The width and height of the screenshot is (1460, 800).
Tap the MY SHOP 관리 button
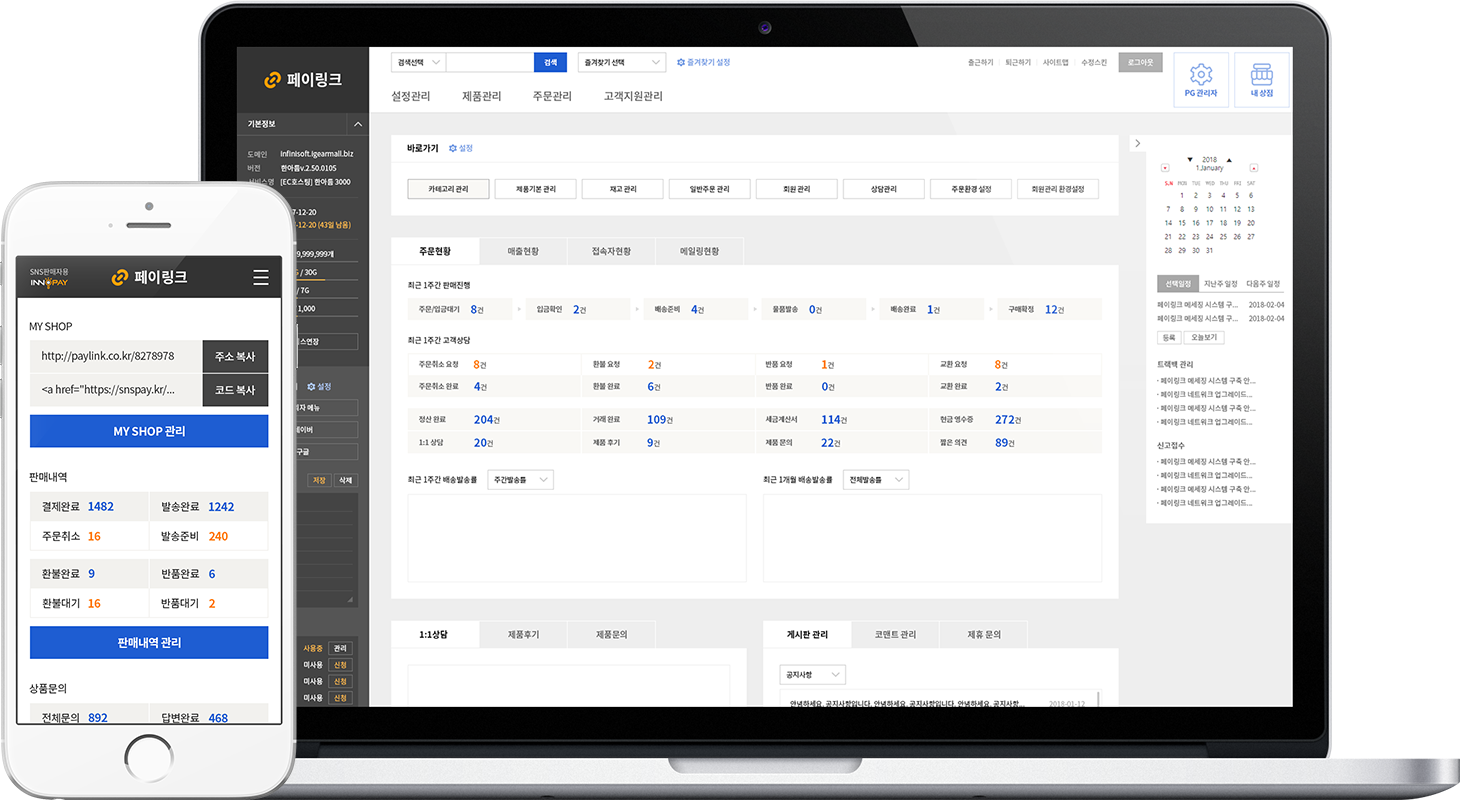[x=149, y=431]
